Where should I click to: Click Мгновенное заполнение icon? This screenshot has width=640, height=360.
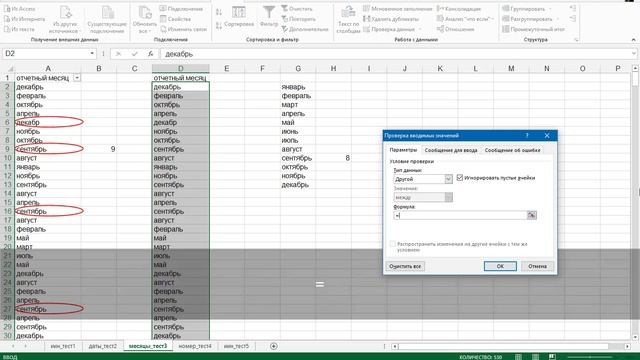point(366,9)
